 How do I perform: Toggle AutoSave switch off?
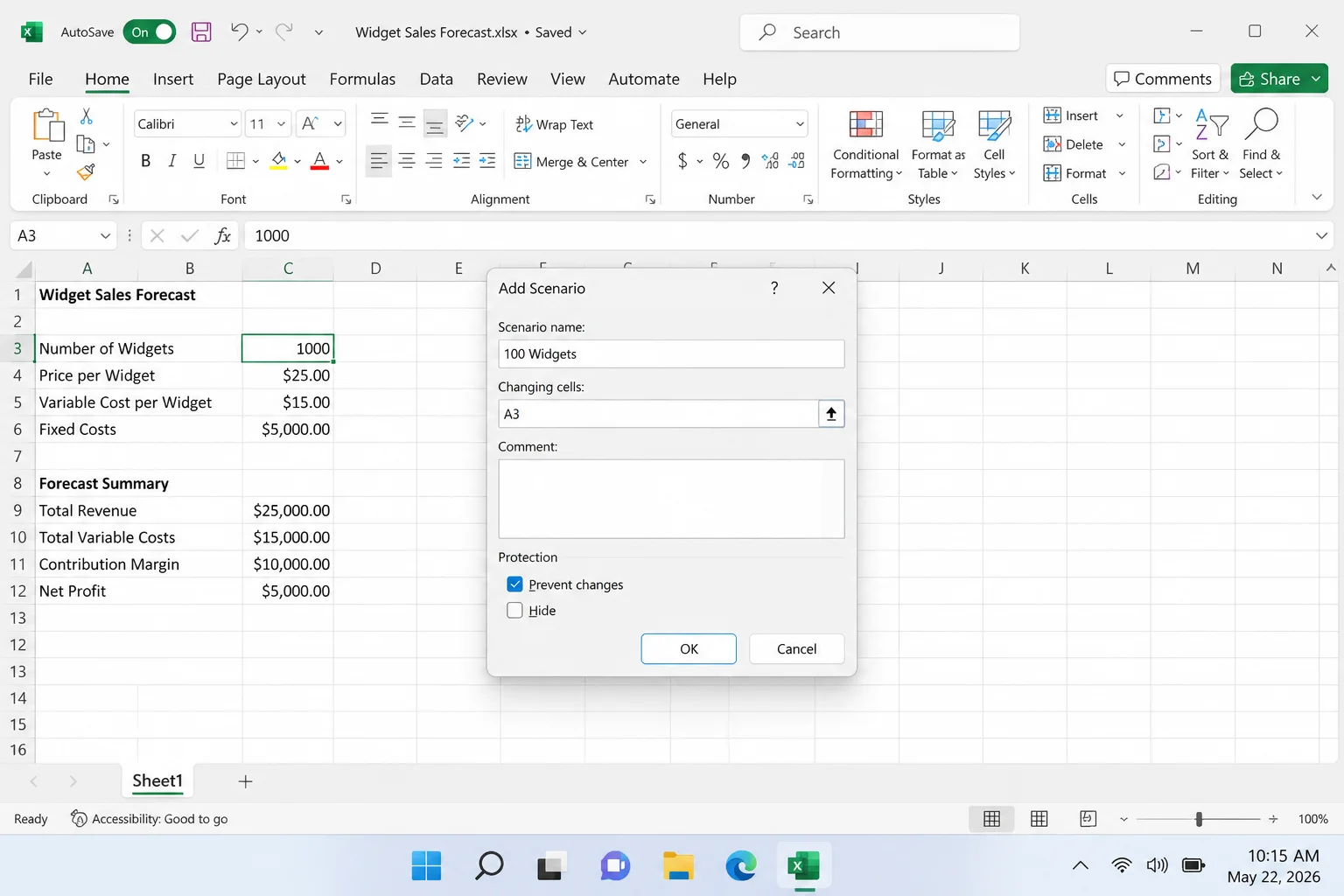point(150,32)
